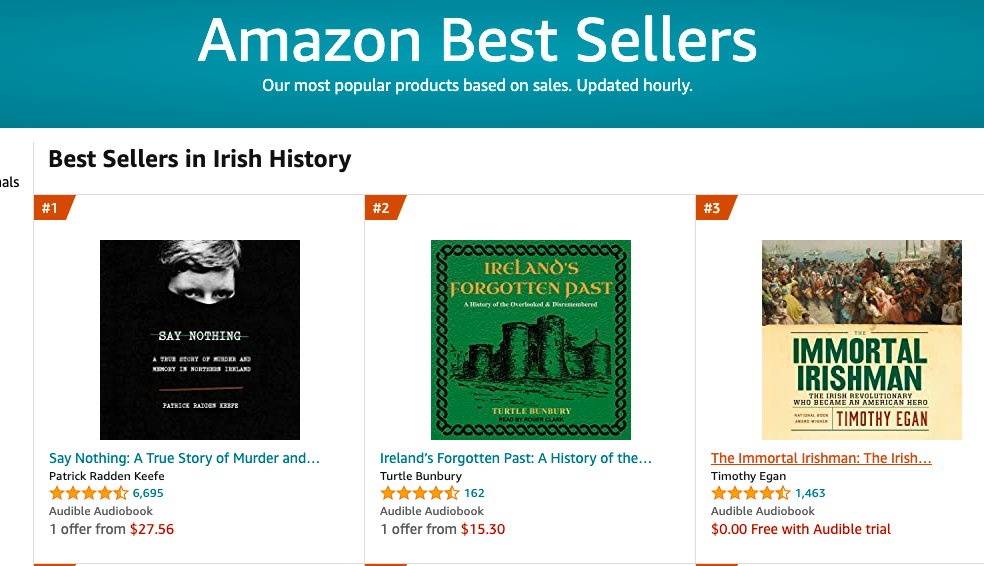Screen dimensions: 984x566
Task: Click the star rating for Say Nothing
Action: pos(89,493)
